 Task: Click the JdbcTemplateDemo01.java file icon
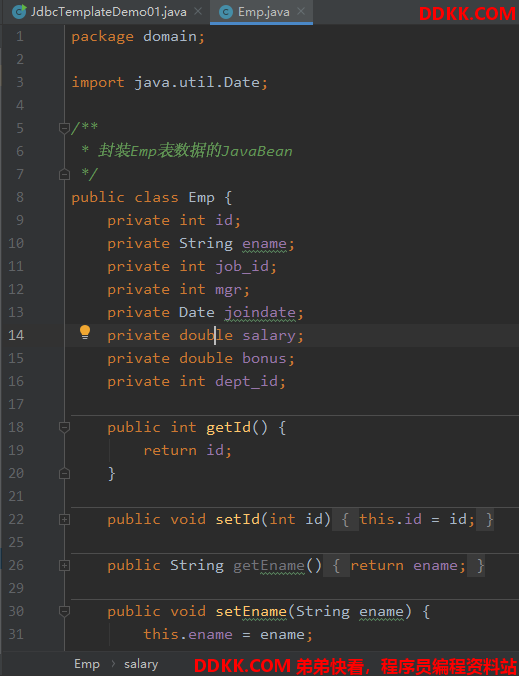(x=19, y=12)
